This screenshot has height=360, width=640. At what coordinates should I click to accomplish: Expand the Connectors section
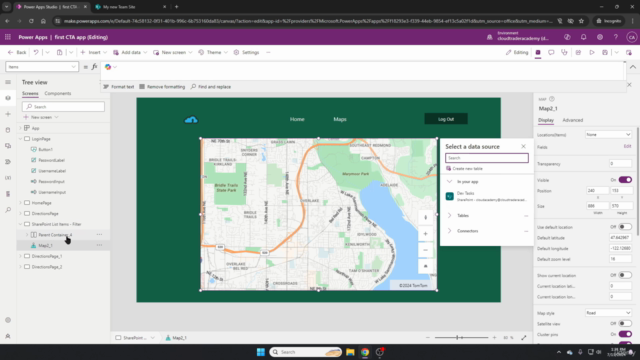click(x=449, y=231)
